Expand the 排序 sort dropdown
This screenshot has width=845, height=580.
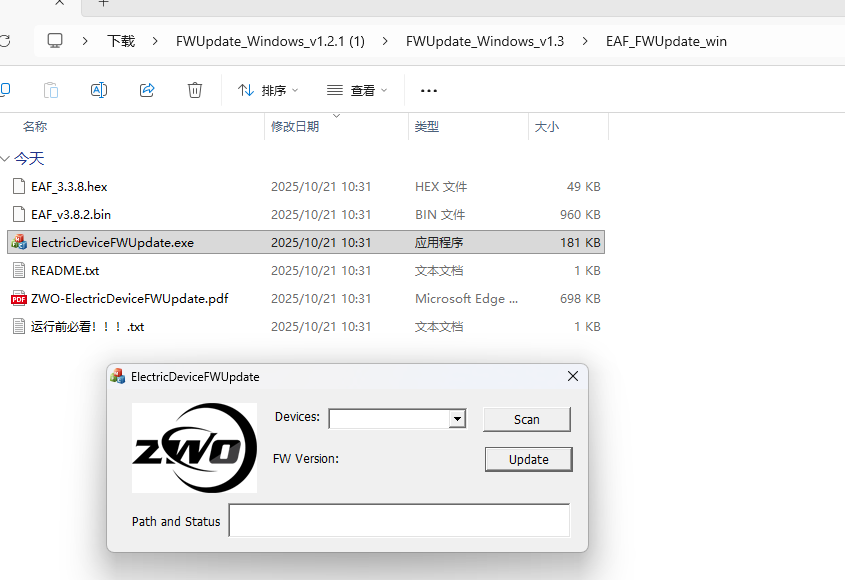[267, 90]
